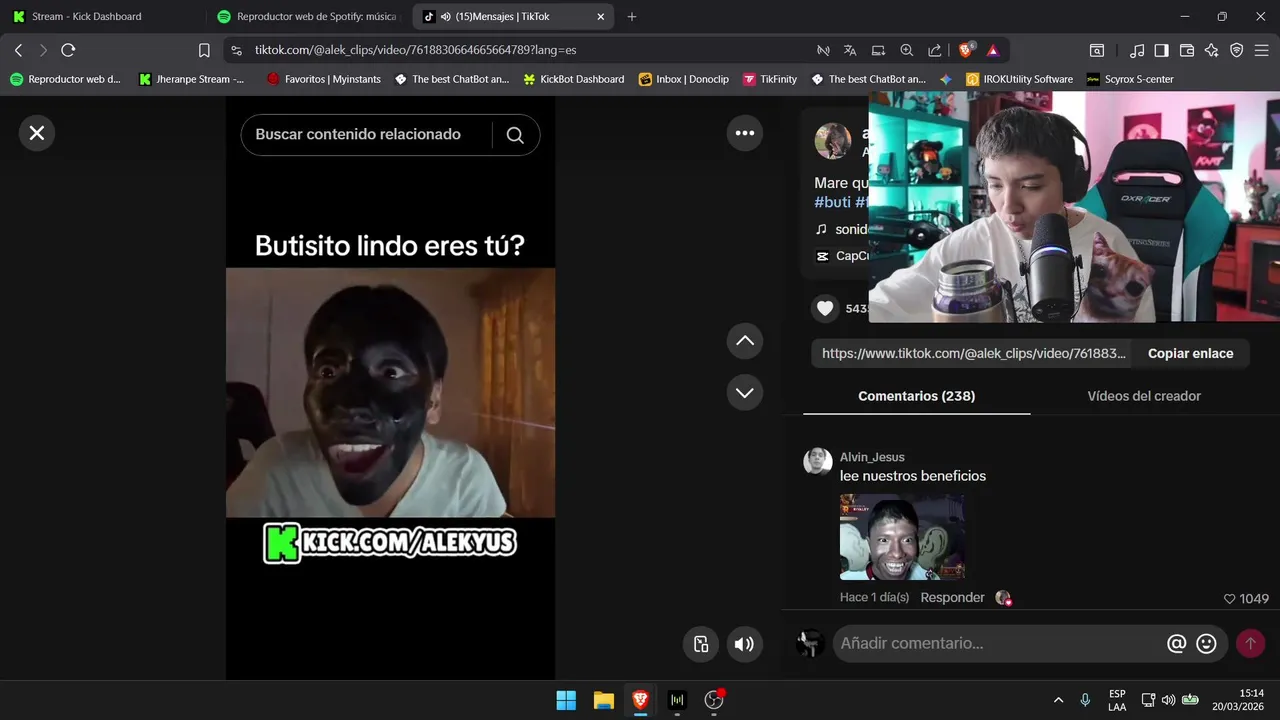The image size is (1280, 720).
Task: Mute the video with speaker button
Action: (x=744, y=644)
